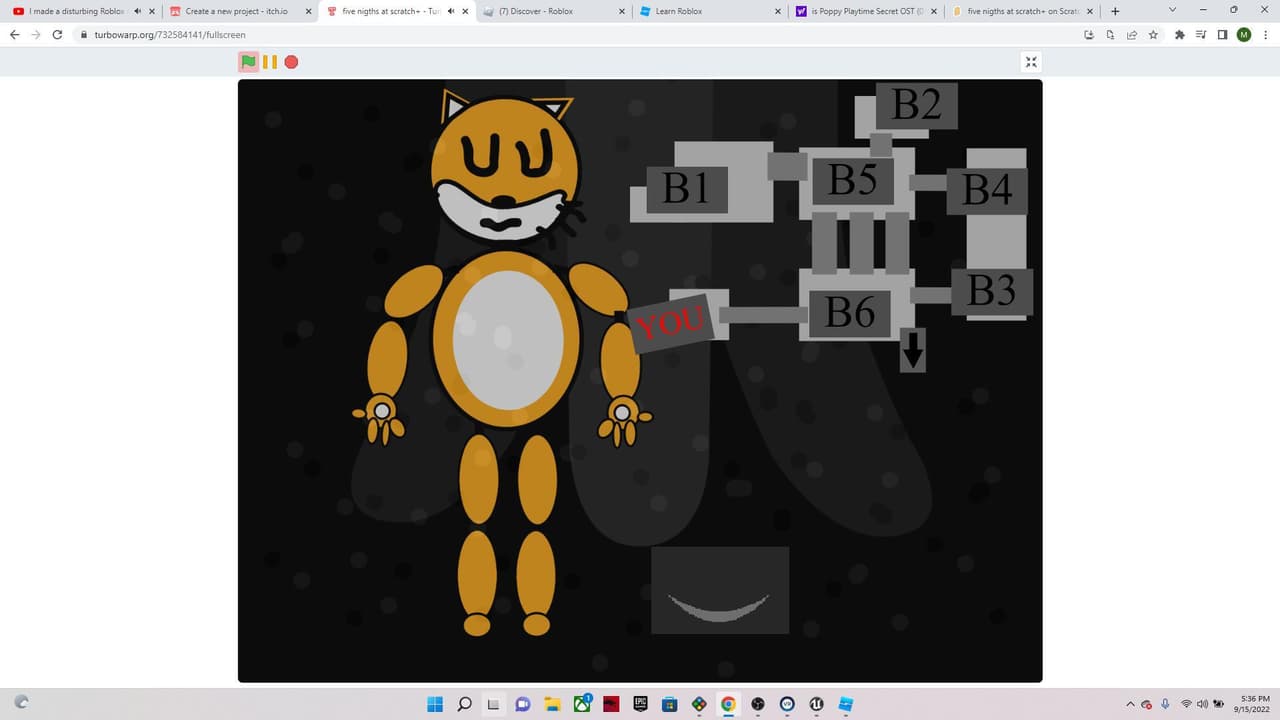Select room B4 on the camera map
Viewport: 1280px width, 720px height.
pyautogui.click(x=987, y=190)
